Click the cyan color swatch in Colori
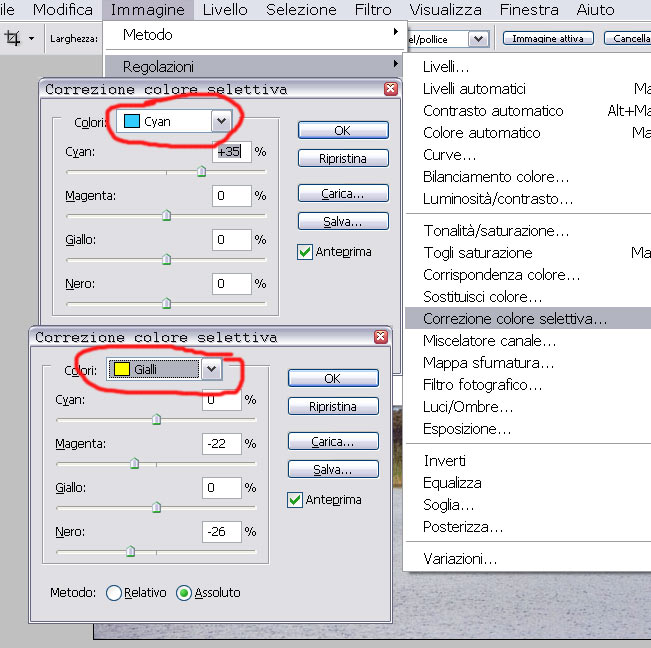This screenshot has height=648, width=651. (130, 121)
